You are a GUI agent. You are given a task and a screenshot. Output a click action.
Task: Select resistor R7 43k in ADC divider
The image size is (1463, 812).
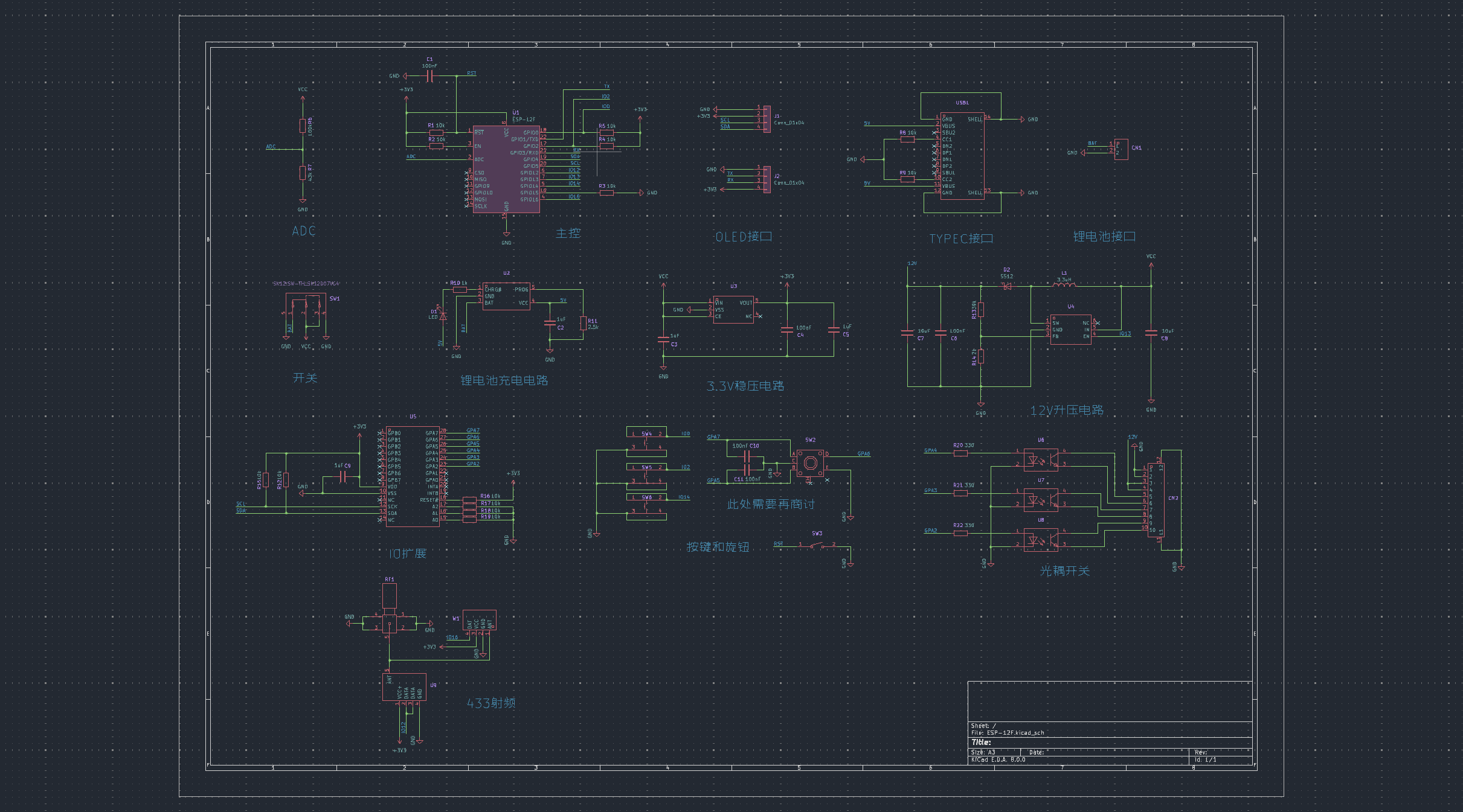pyautogui.click(x=303, y=173)
